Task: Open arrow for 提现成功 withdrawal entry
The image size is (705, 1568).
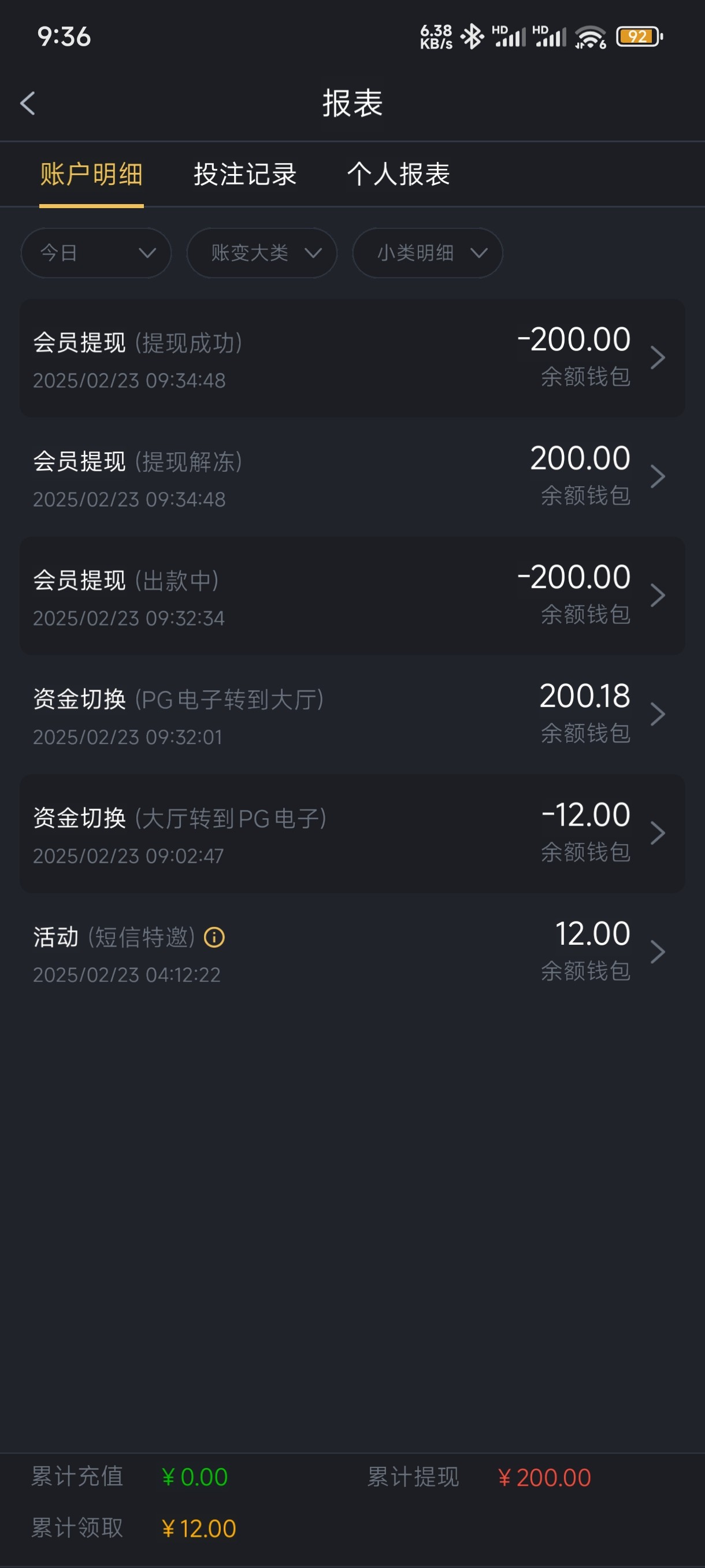Action: [657, 358]
